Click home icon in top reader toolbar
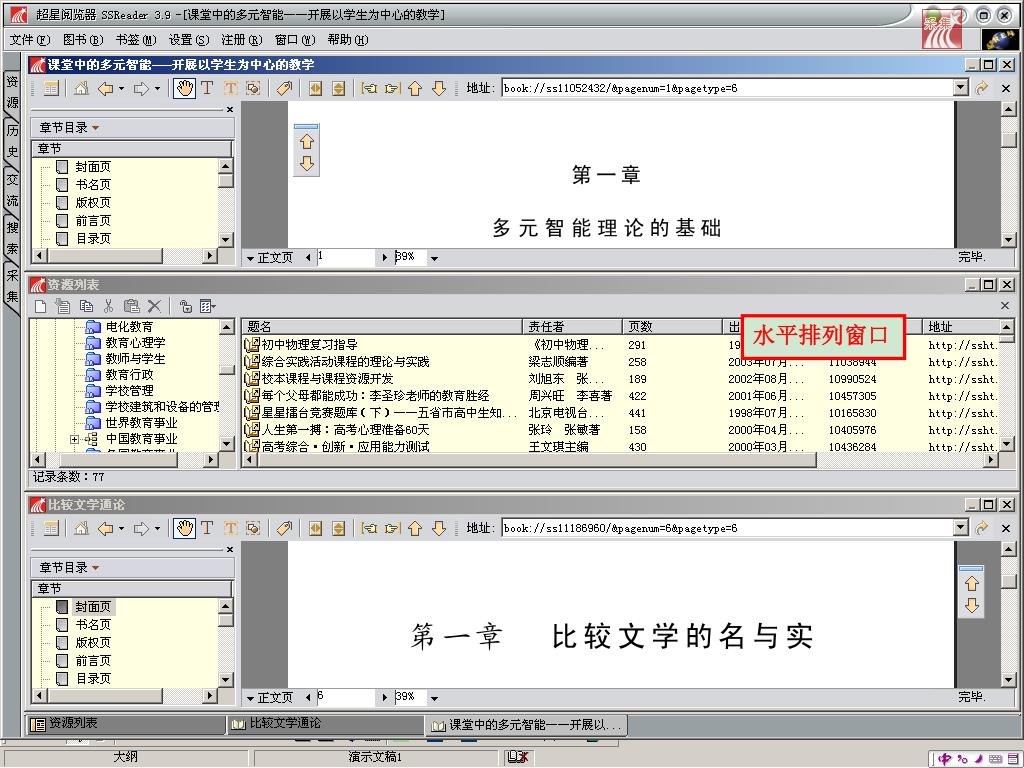The height and width of the screenshot is (768, 1024). coord(81,88)
